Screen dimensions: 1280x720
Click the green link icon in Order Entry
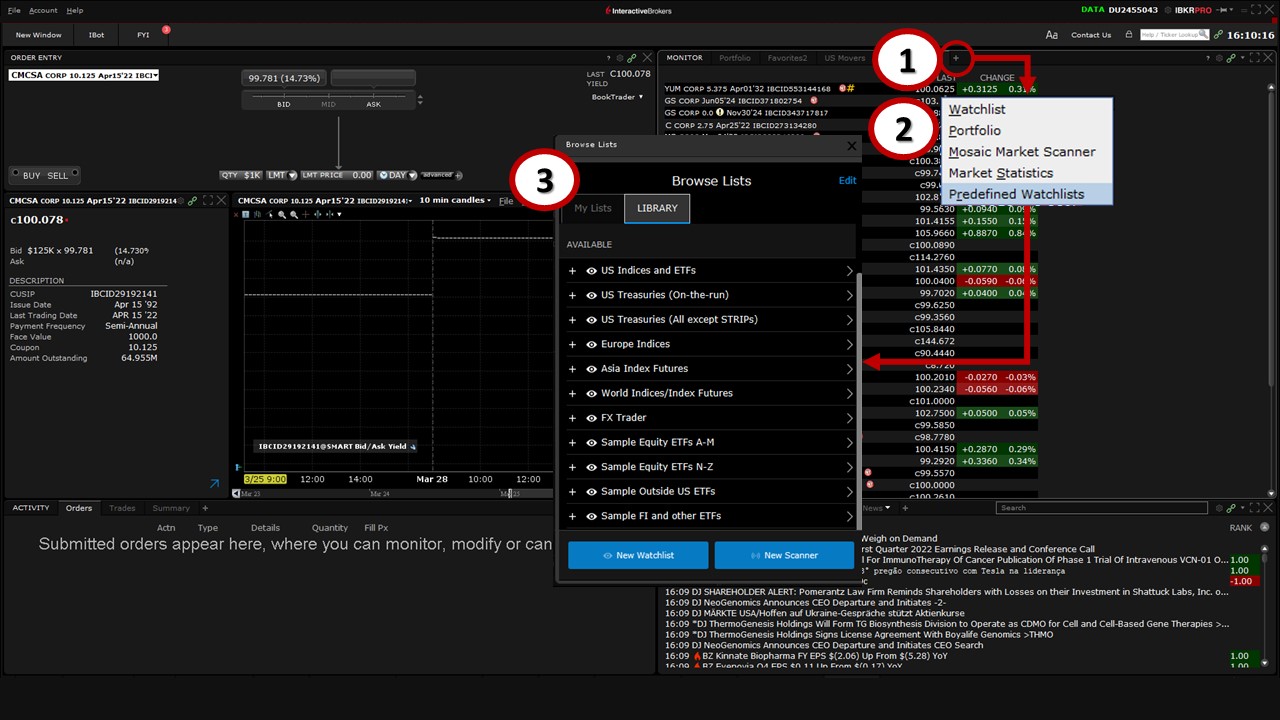631,58
